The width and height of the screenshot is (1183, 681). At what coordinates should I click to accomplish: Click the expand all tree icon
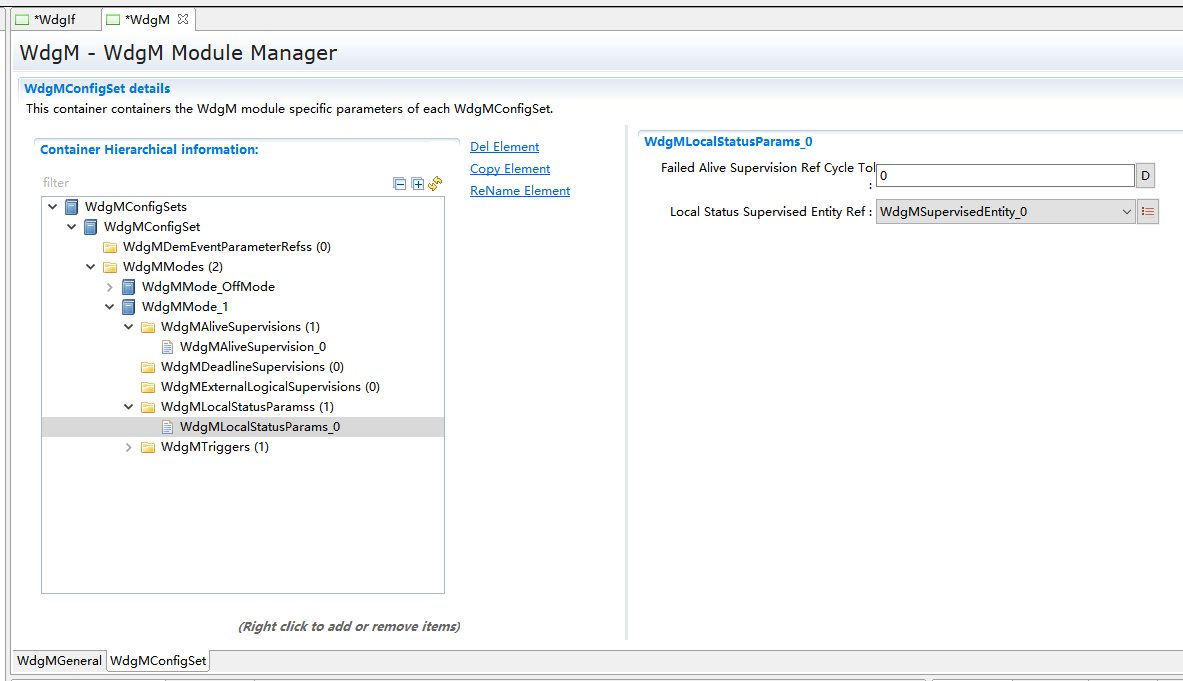(418, 184)
